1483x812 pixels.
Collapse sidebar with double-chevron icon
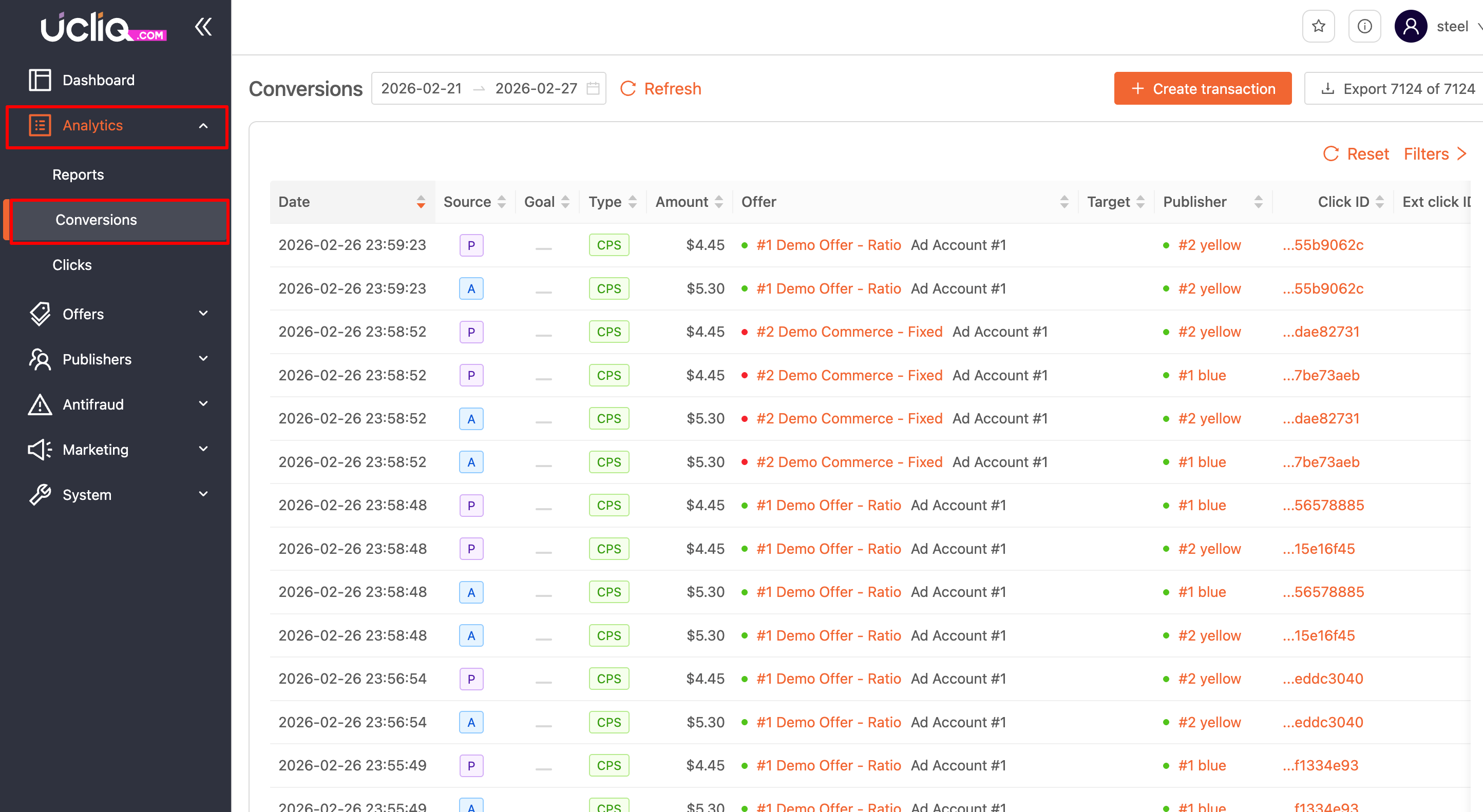click(x=203, y=27)
